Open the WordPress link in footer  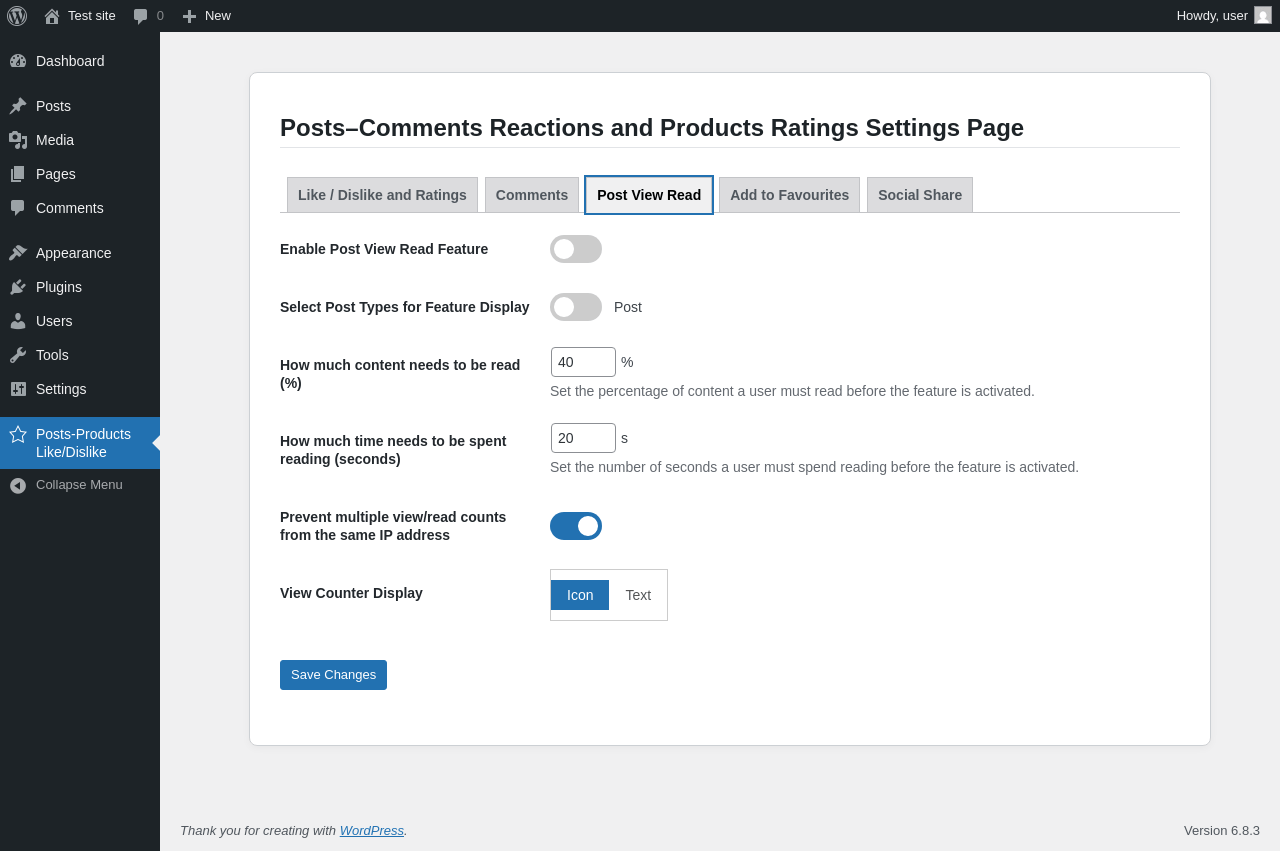(371, 831)
